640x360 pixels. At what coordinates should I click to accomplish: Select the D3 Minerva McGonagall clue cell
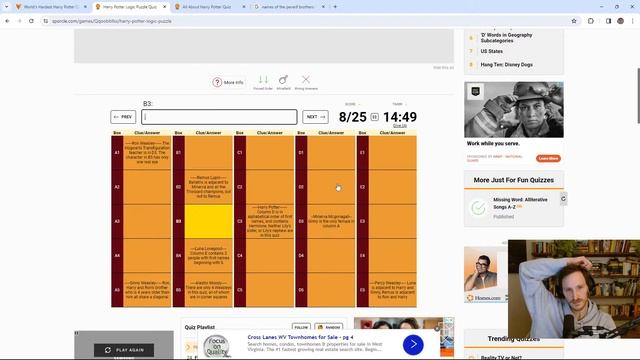tap(331, 221)
